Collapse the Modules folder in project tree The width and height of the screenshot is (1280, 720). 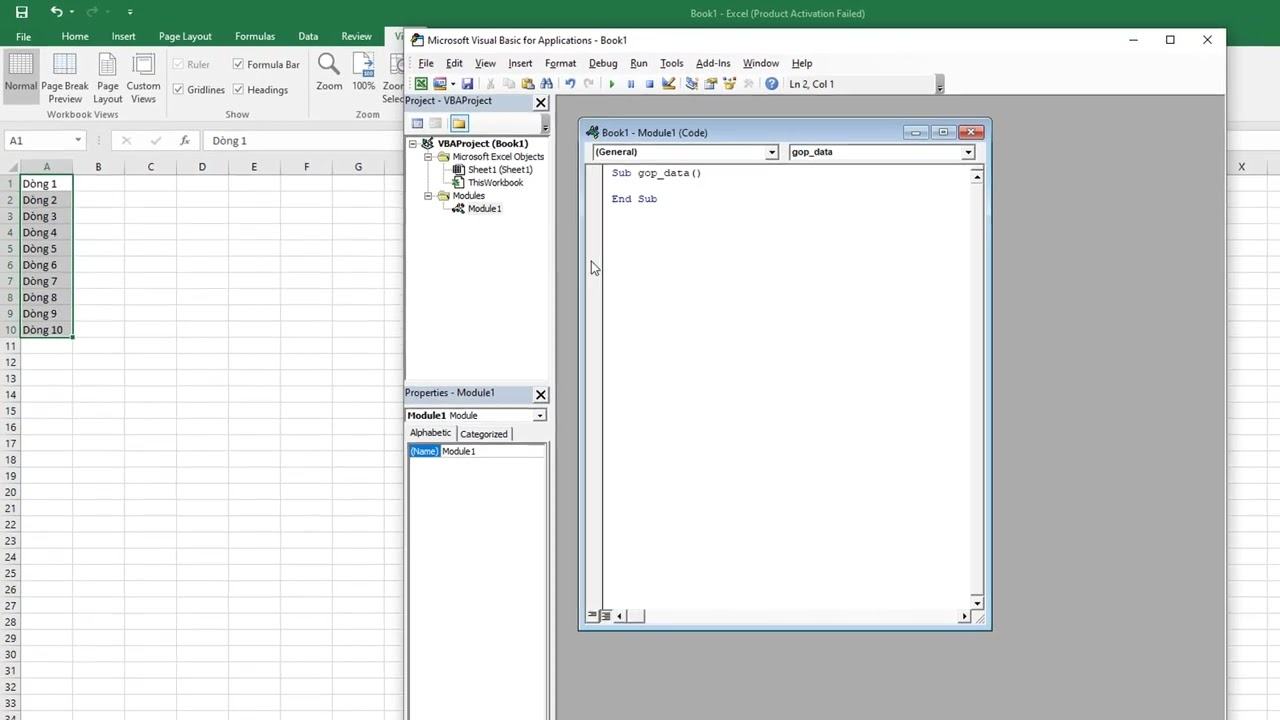(x=428, y=196)
